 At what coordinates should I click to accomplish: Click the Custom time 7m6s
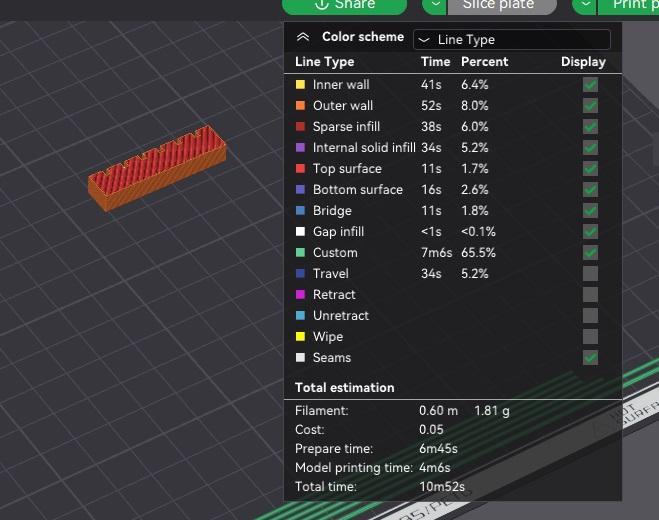[437, 253]
